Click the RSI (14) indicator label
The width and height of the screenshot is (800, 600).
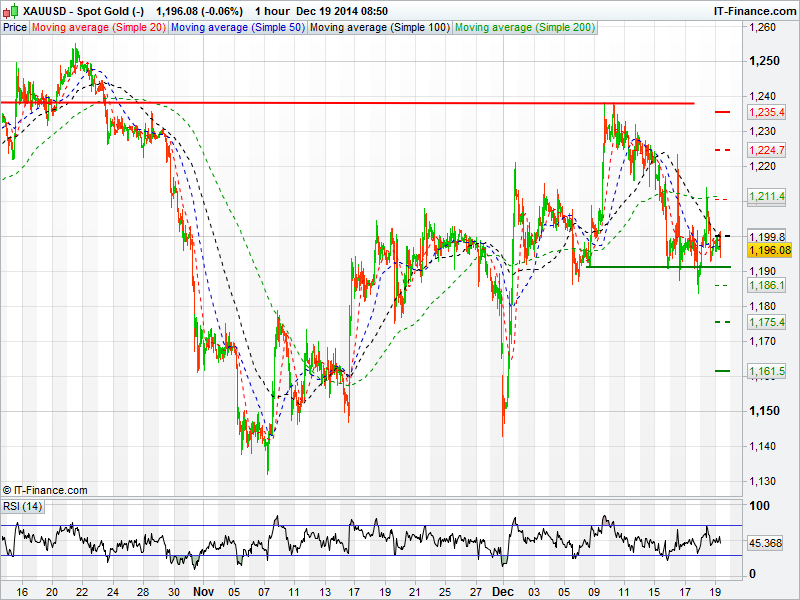[22, 507]
